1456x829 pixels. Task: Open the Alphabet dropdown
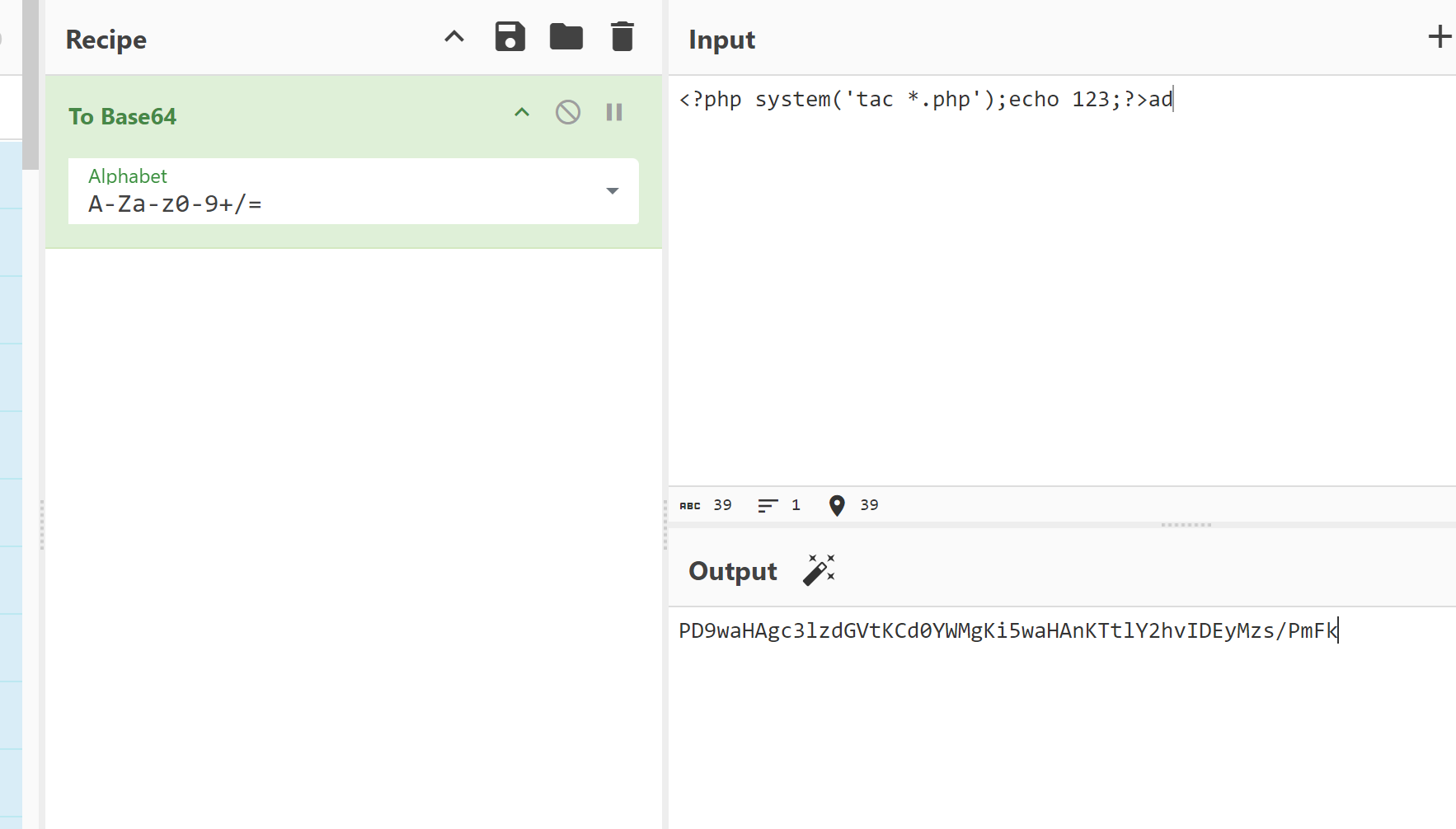[612, 191]
